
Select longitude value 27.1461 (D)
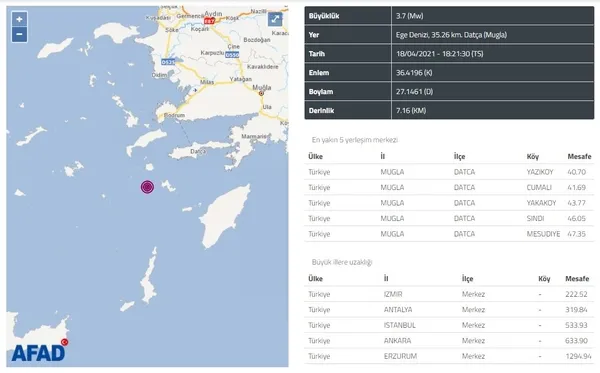pos(414,92)
